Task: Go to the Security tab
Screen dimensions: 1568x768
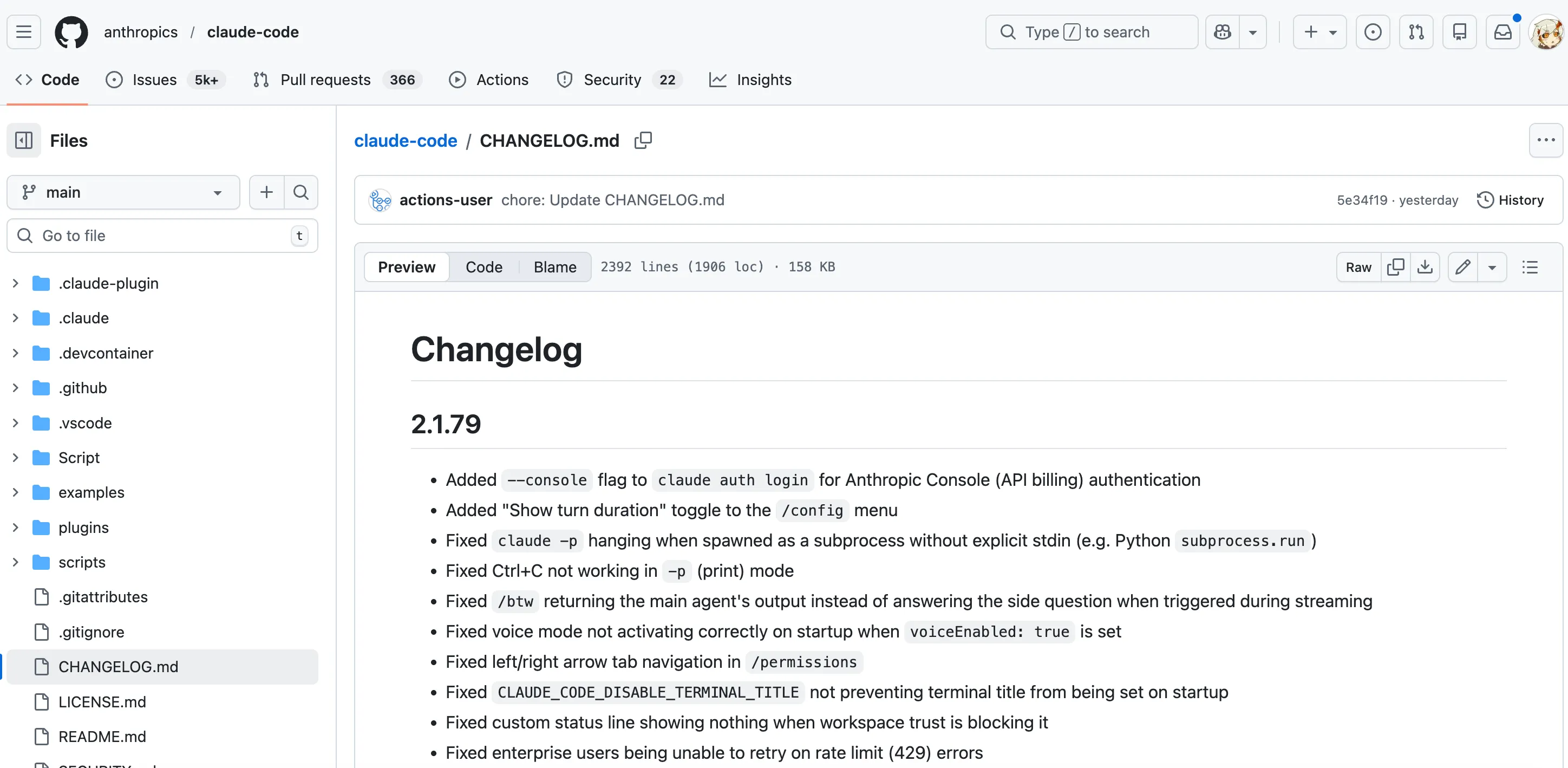Action: coord(612,80)
